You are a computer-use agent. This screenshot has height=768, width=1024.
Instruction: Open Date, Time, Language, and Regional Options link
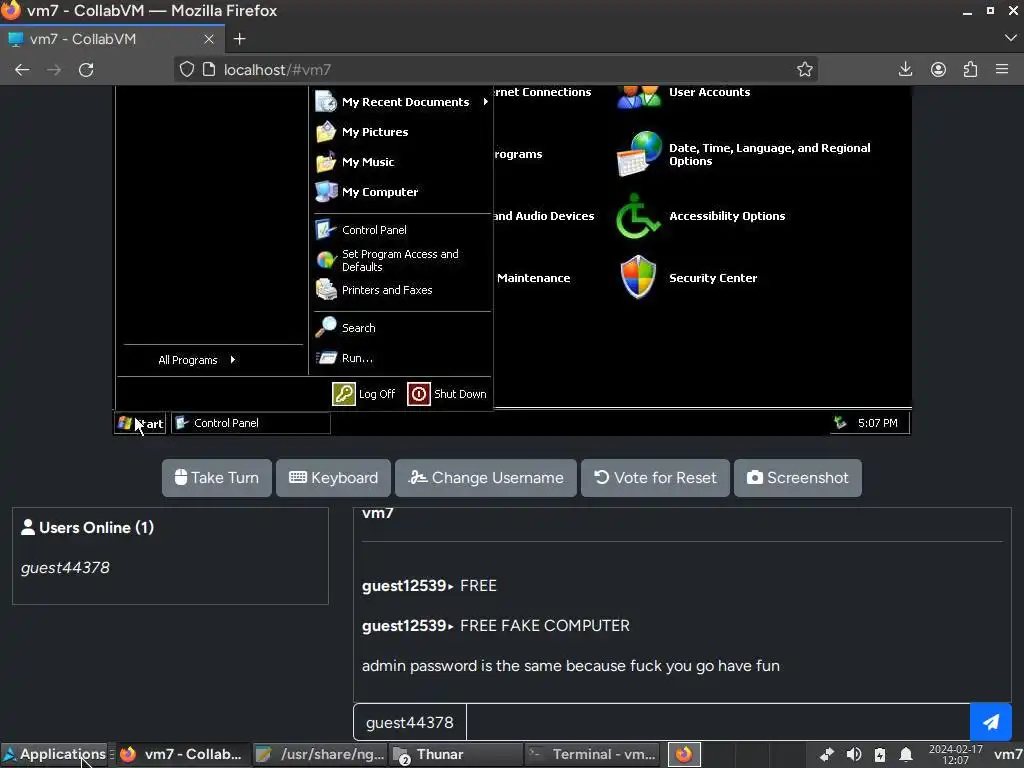769,154
